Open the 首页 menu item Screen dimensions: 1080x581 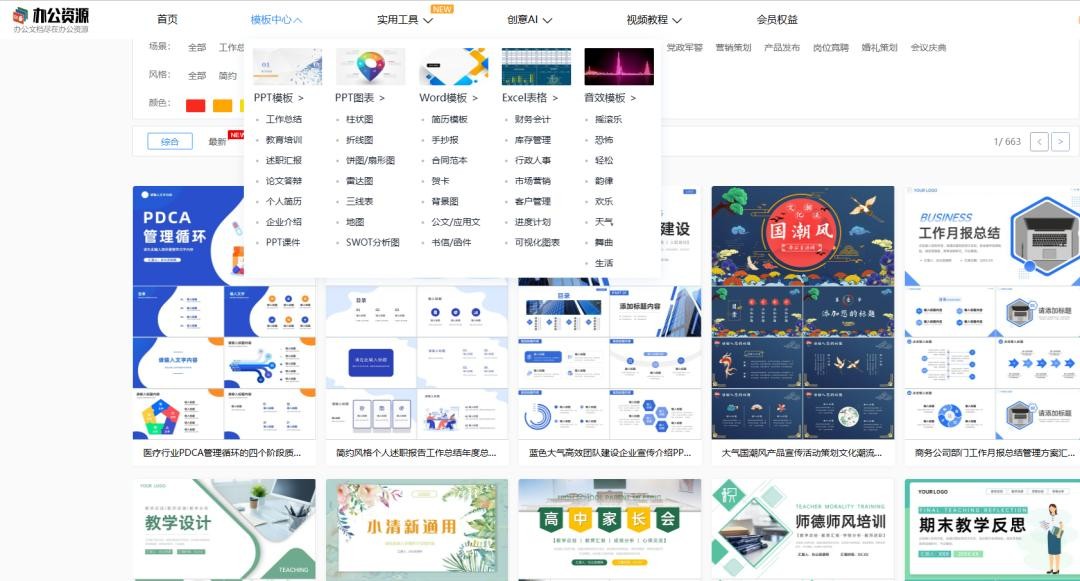click(x=167, y=20)
